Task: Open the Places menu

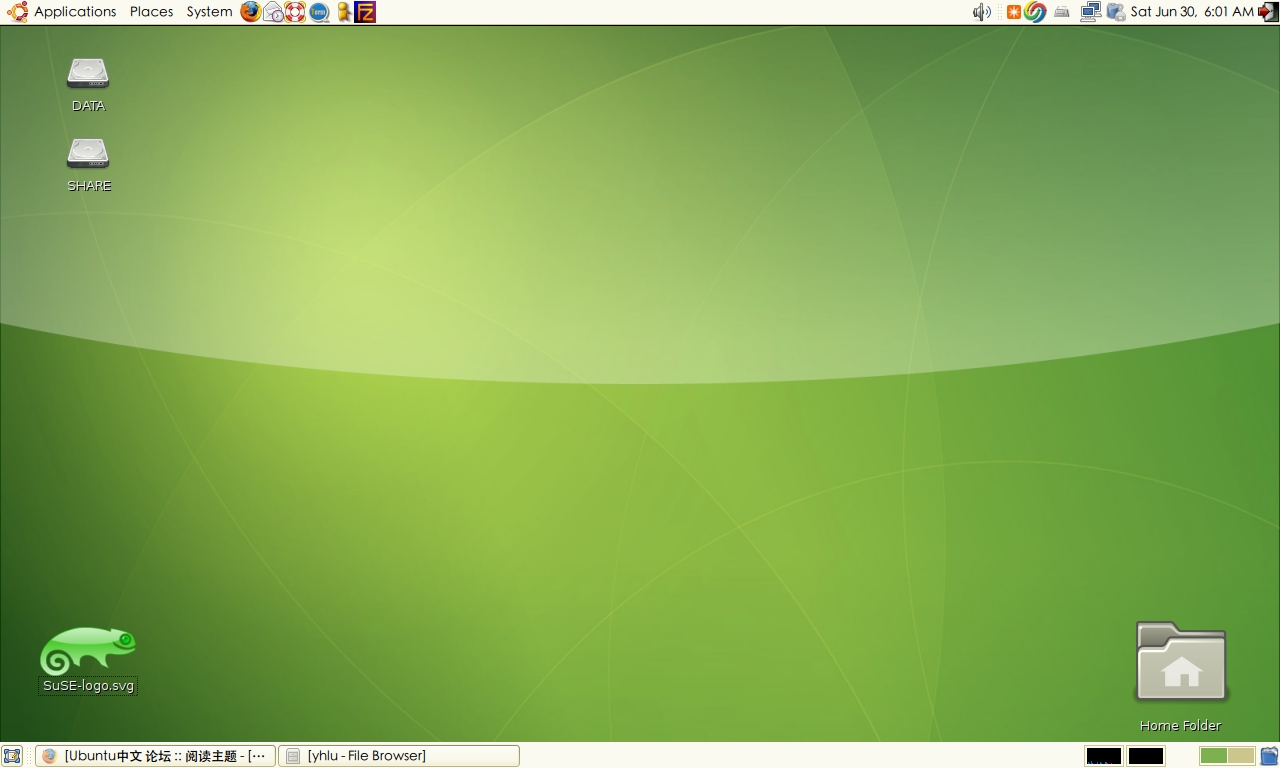Action: [x=151, y=12]
